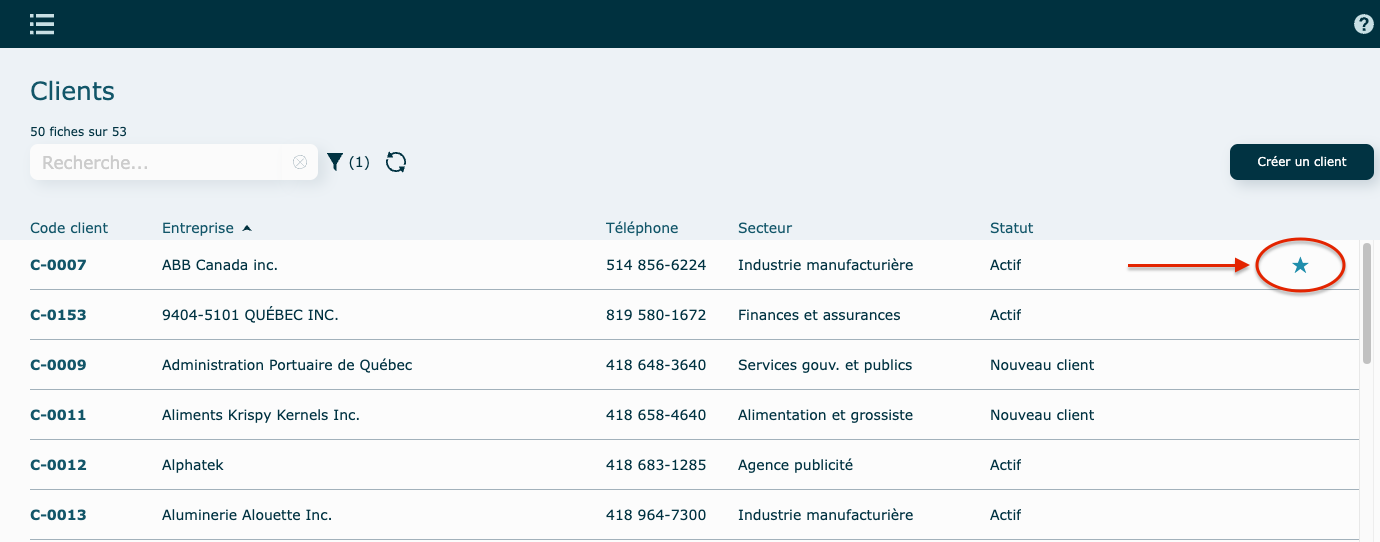Image resolution: width=1380 pixels, height=542 pixels.
Task: Open client code C-0153
Action: (x=58, y=315)
